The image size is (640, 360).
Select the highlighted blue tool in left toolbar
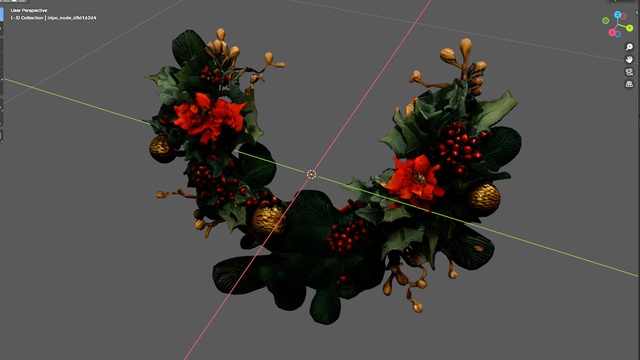click(2, 14)
